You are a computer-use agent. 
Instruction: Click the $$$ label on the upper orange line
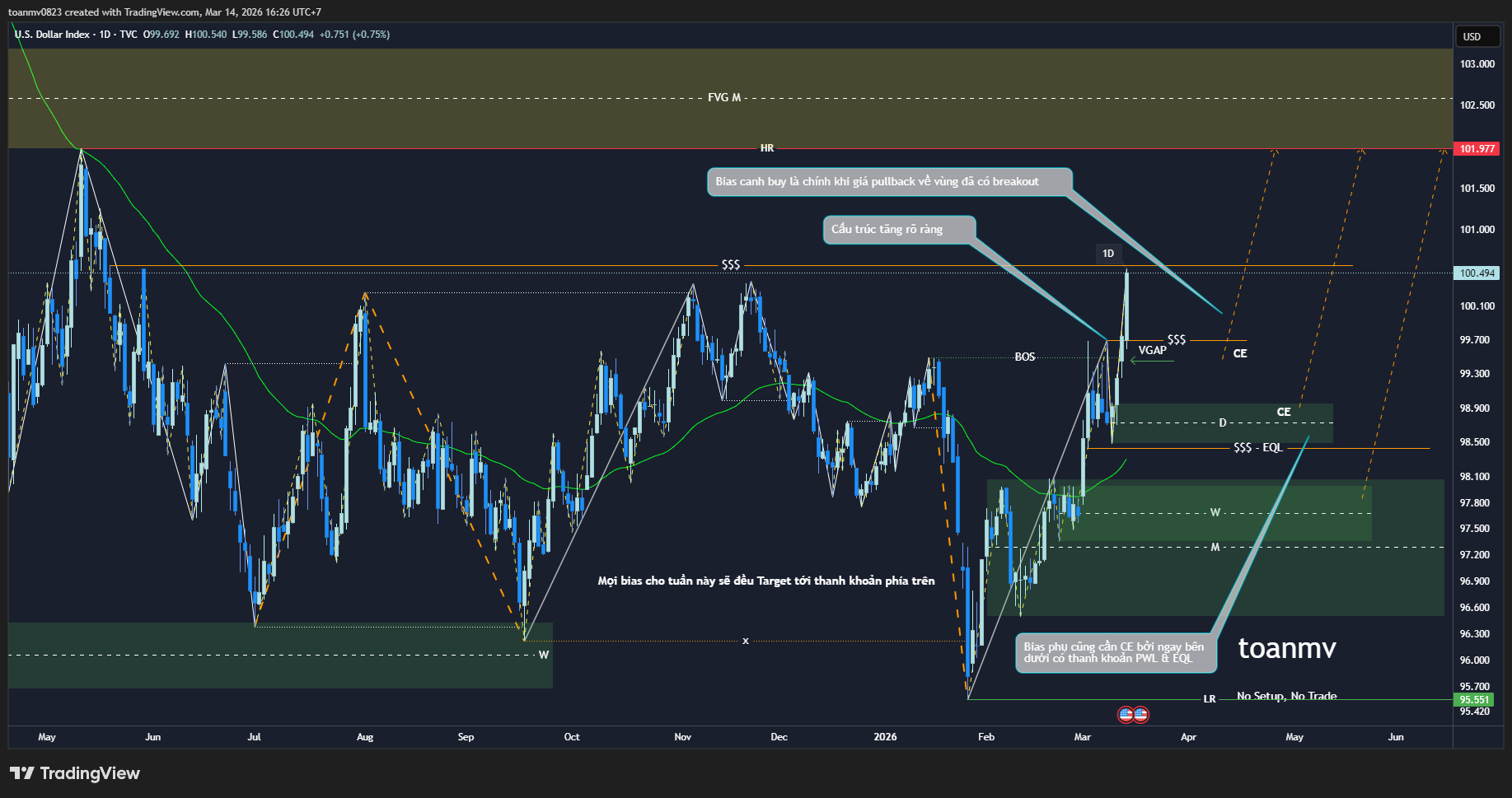731,264
